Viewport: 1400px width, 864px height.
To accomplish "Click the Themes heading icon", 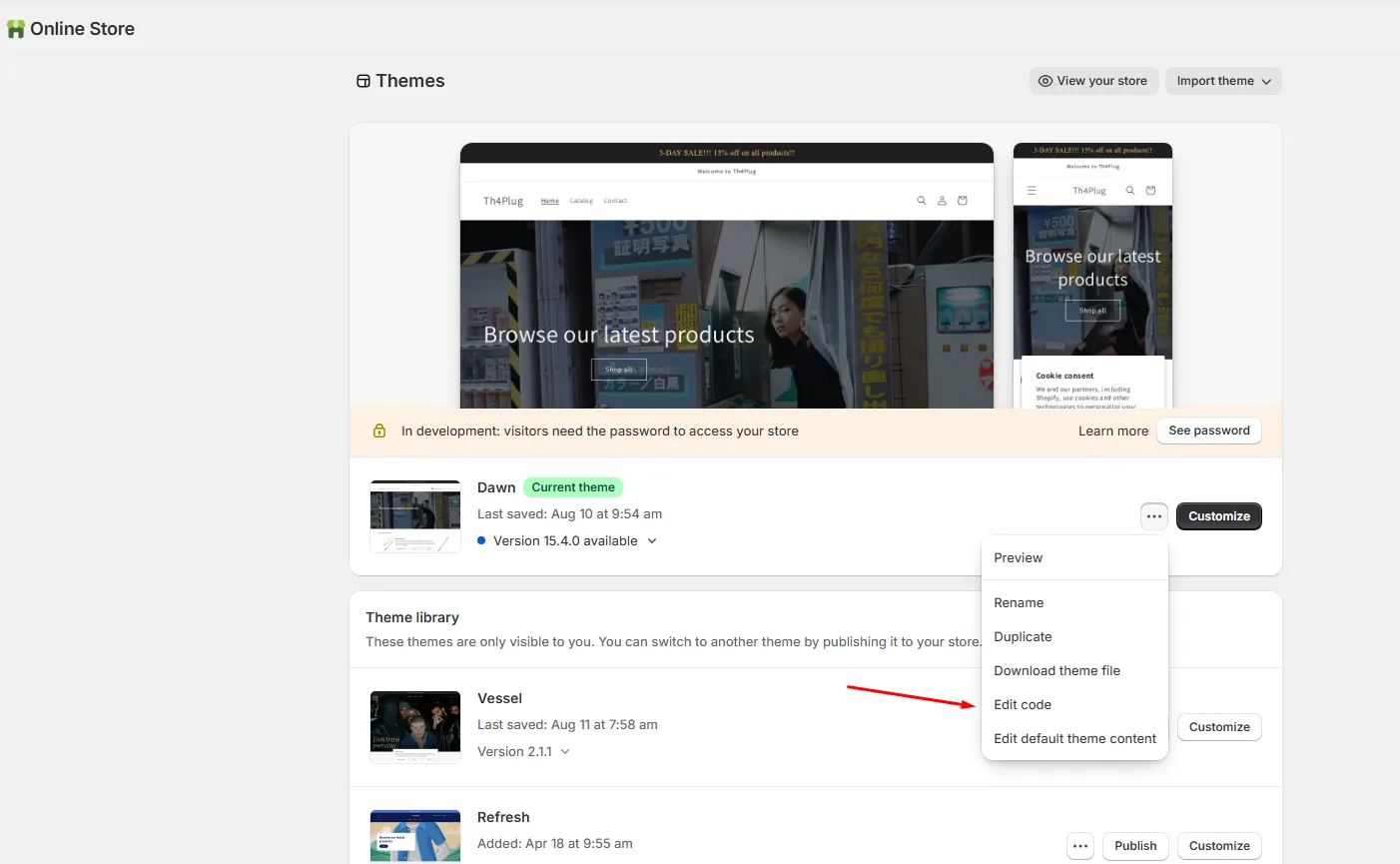I will pos(363,81).
